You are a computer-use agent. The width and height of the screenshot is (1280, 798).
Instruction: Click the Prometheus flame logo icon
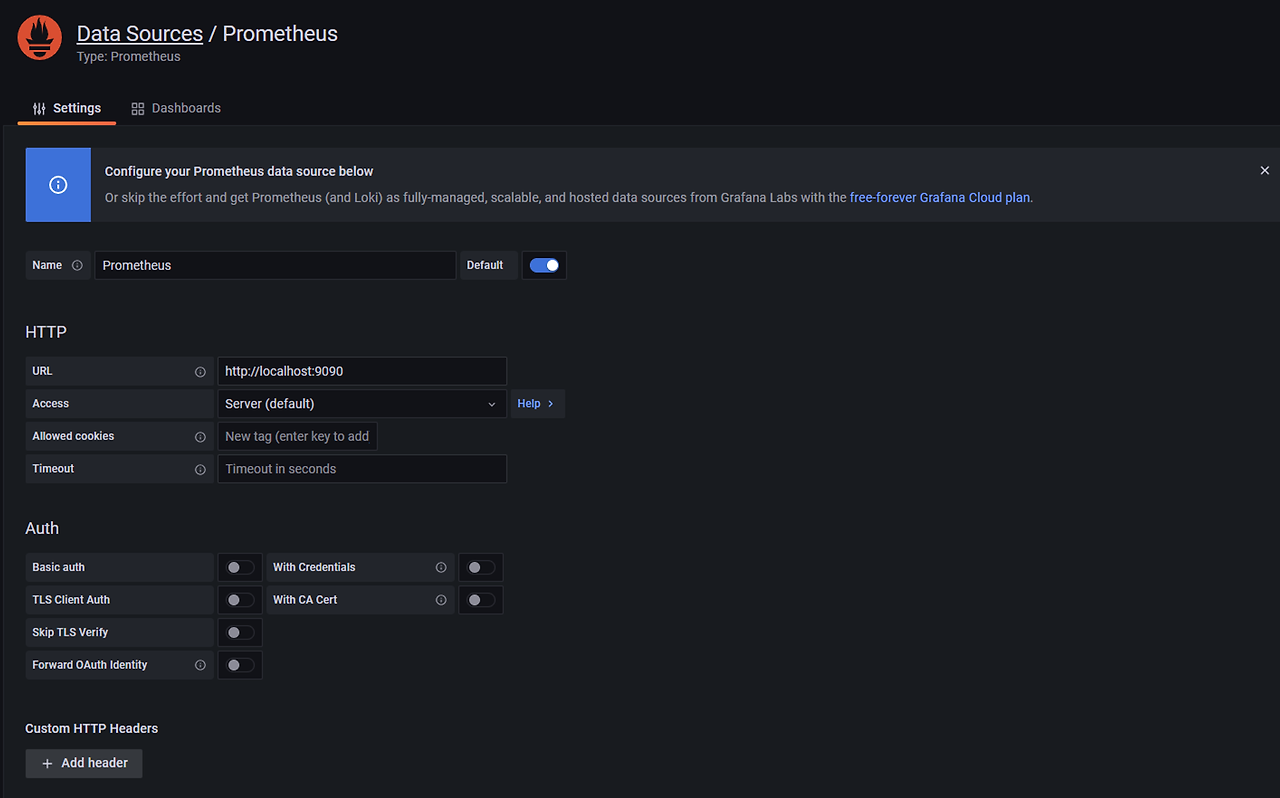(x=39, y=38)
